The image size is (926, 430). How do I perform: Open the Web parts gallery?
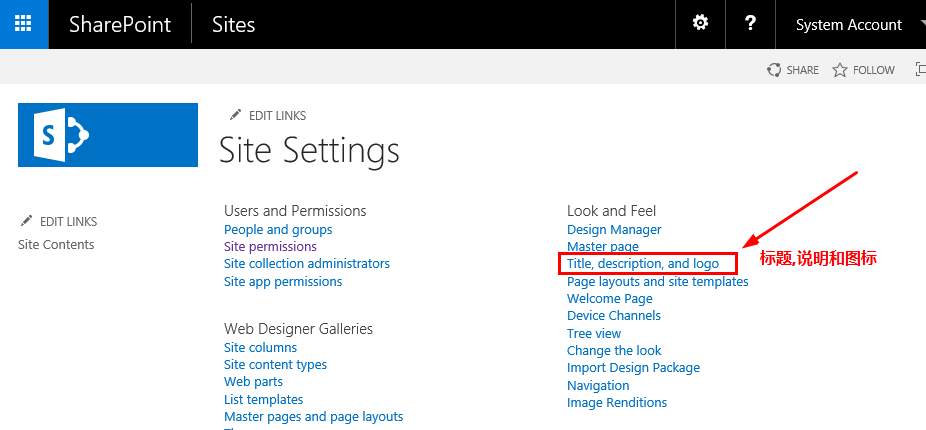pos(253,382)
